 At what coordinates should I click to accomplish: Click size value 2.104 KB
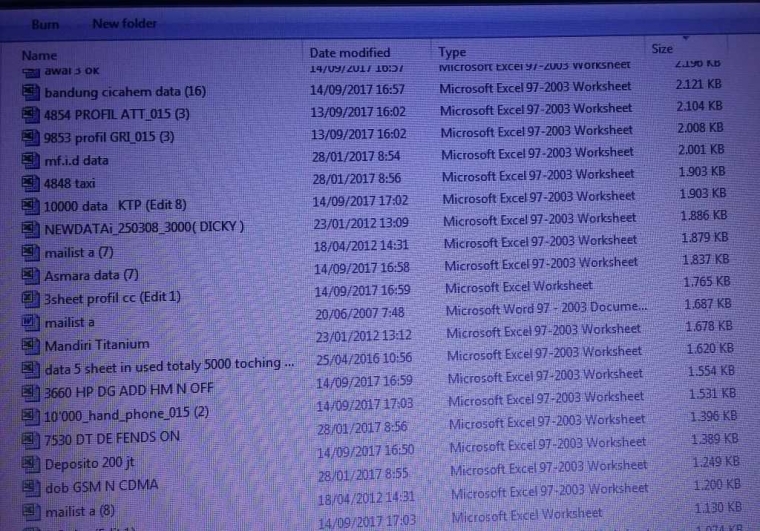point(699,106)
